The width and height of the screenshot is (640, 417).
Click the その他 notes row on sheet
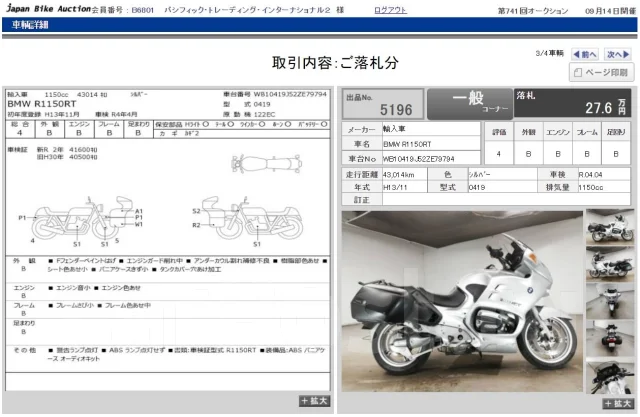168,358
